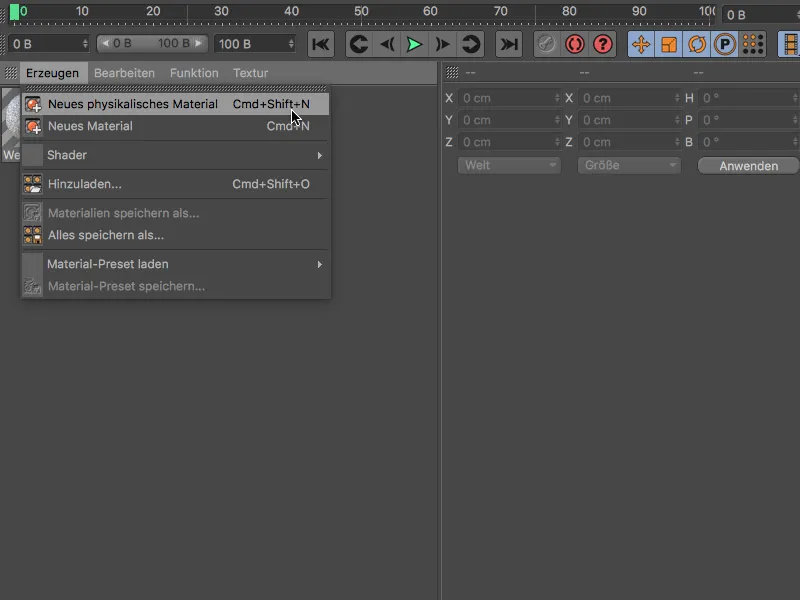Open the Welt coordinate system dropdown
This screenshot has width=800, height=600.
pos(508,165)
